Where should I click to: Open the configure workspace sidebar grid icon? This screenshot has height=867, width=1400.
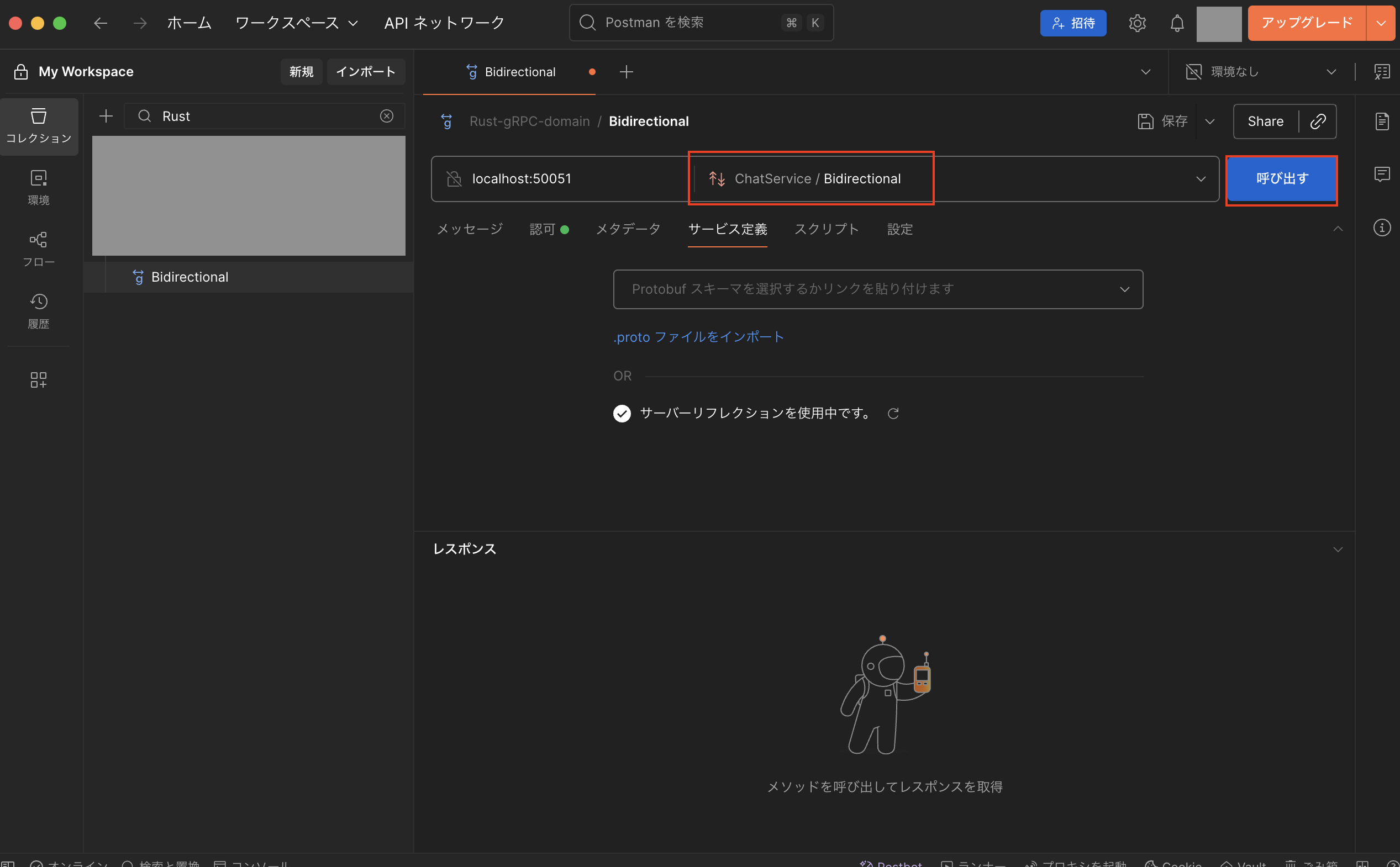point(39,379)
